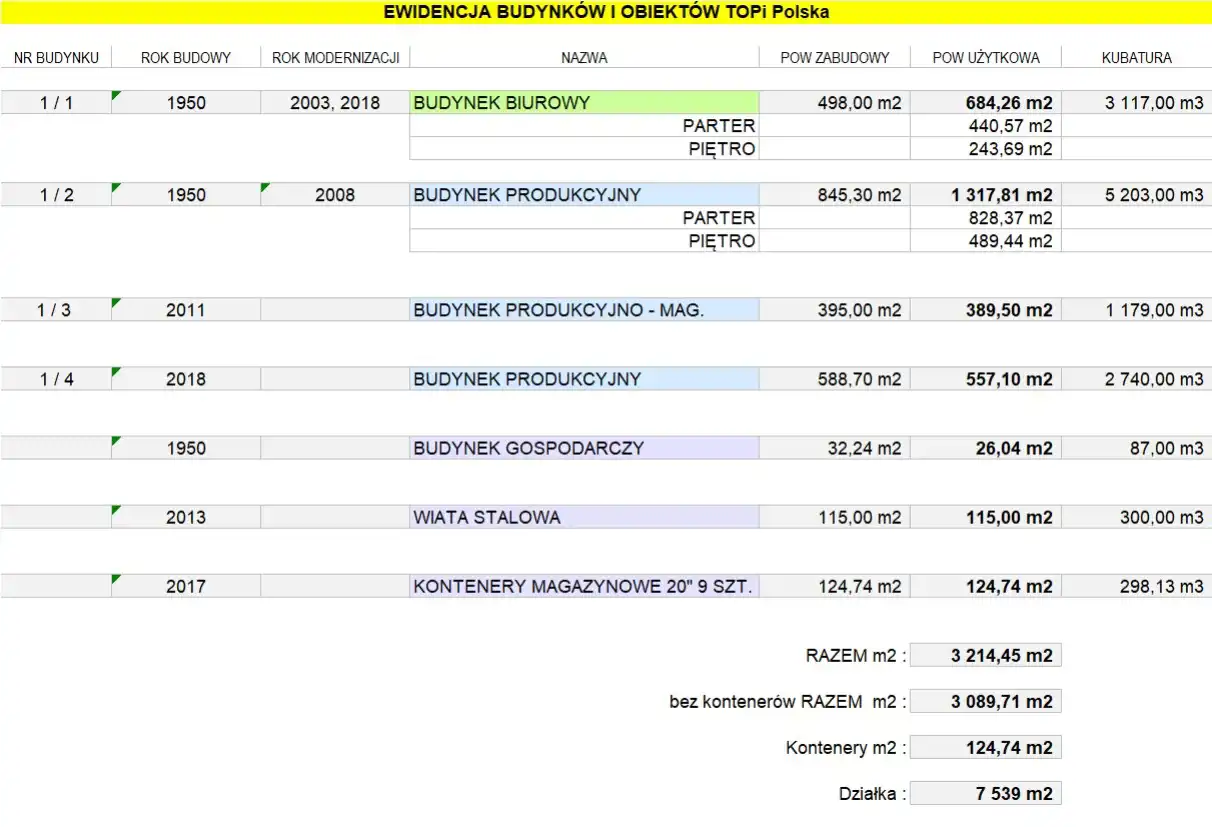1212x827 pixels.
Task: Click the PARTER label beside 828,37 m2
Action: click(719, 218)
